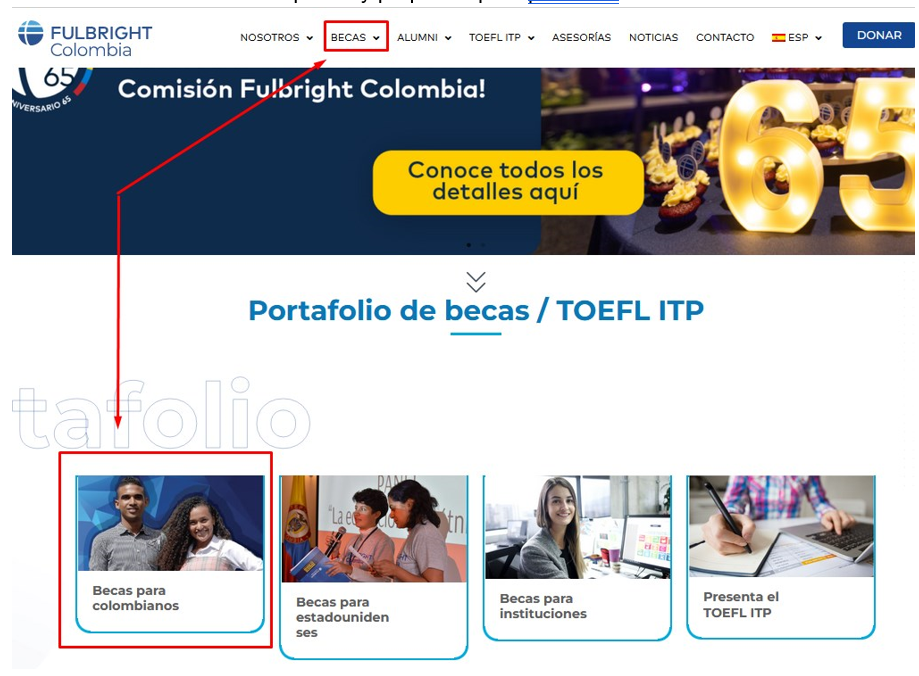This screenshot has height=676, width=919.
Task: Open the NOTICIAS page
Action: (653, 38)
